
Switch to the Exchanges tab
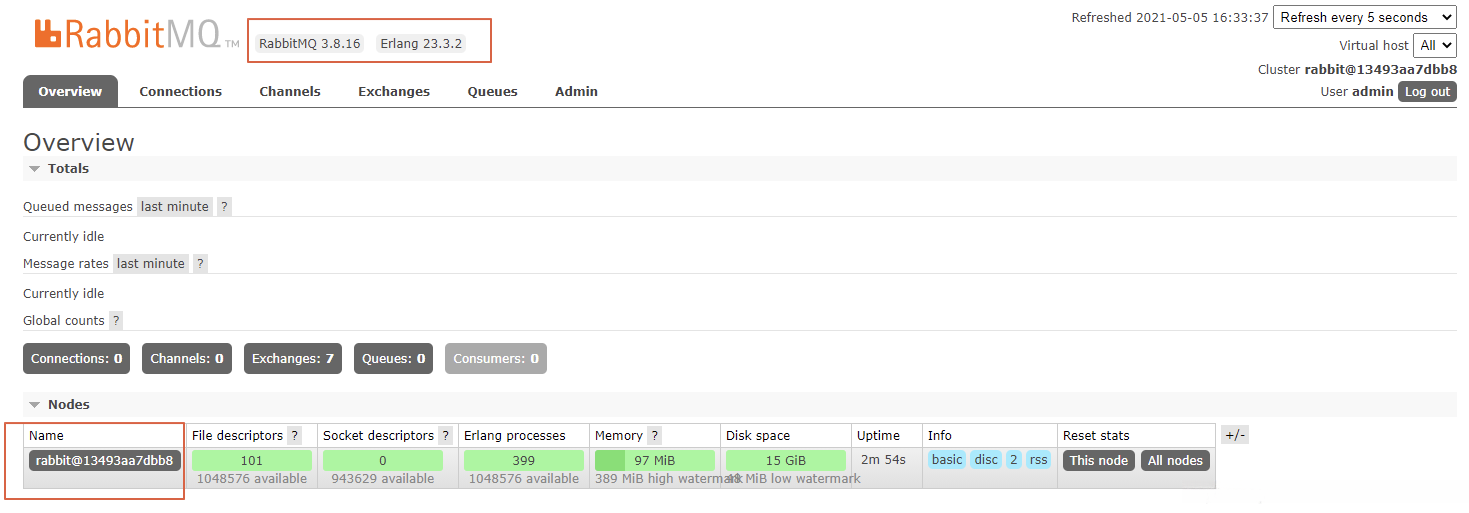pos(394,91)
